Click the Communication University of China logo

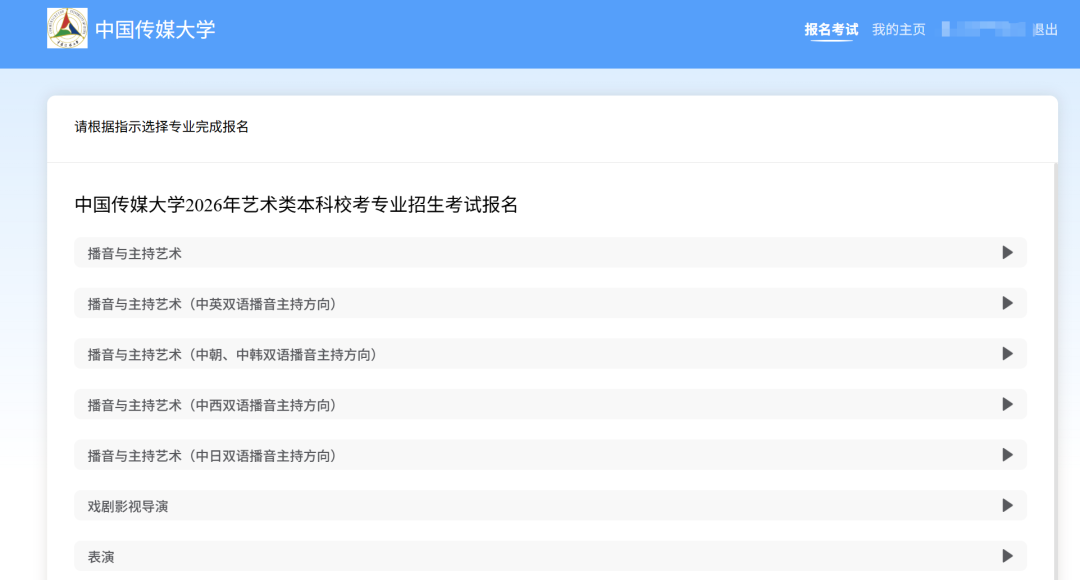pyautogui.click(x=67, y=29)
